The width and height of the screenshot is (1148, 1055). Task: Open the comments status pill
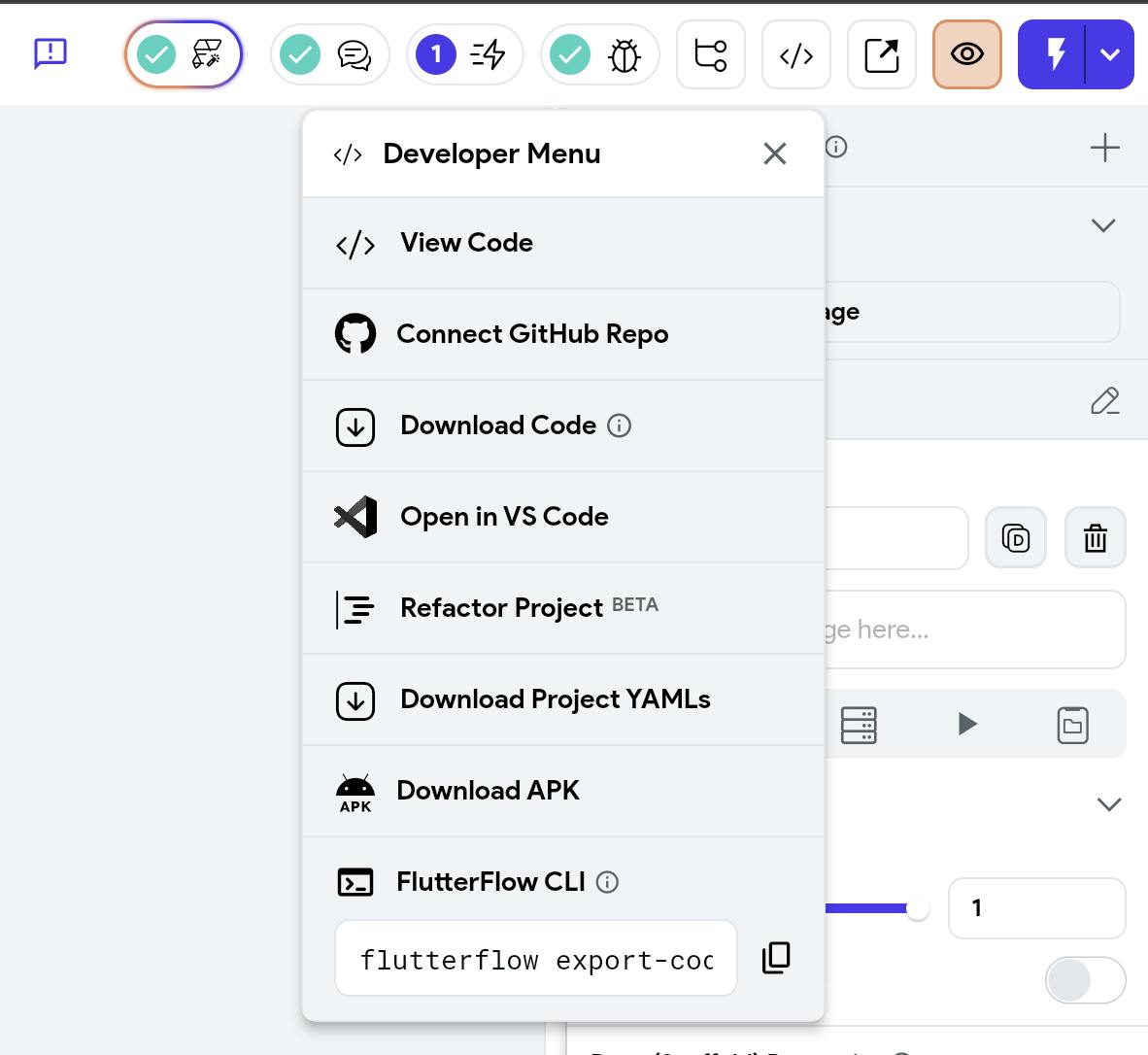[x=329, y=54]
